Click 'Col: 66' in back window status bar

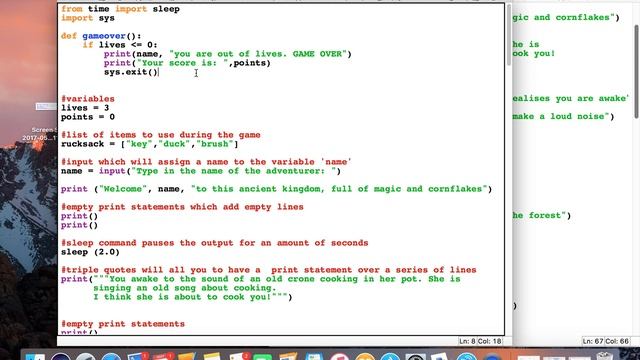[617, 341]
